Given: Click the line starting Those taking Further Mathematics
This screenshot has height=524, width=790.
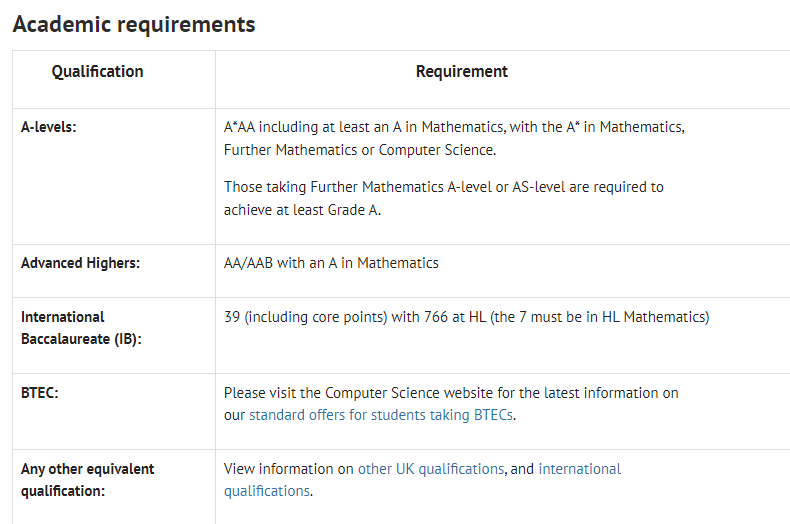Looking at the screenshot, I should [443, 187].
